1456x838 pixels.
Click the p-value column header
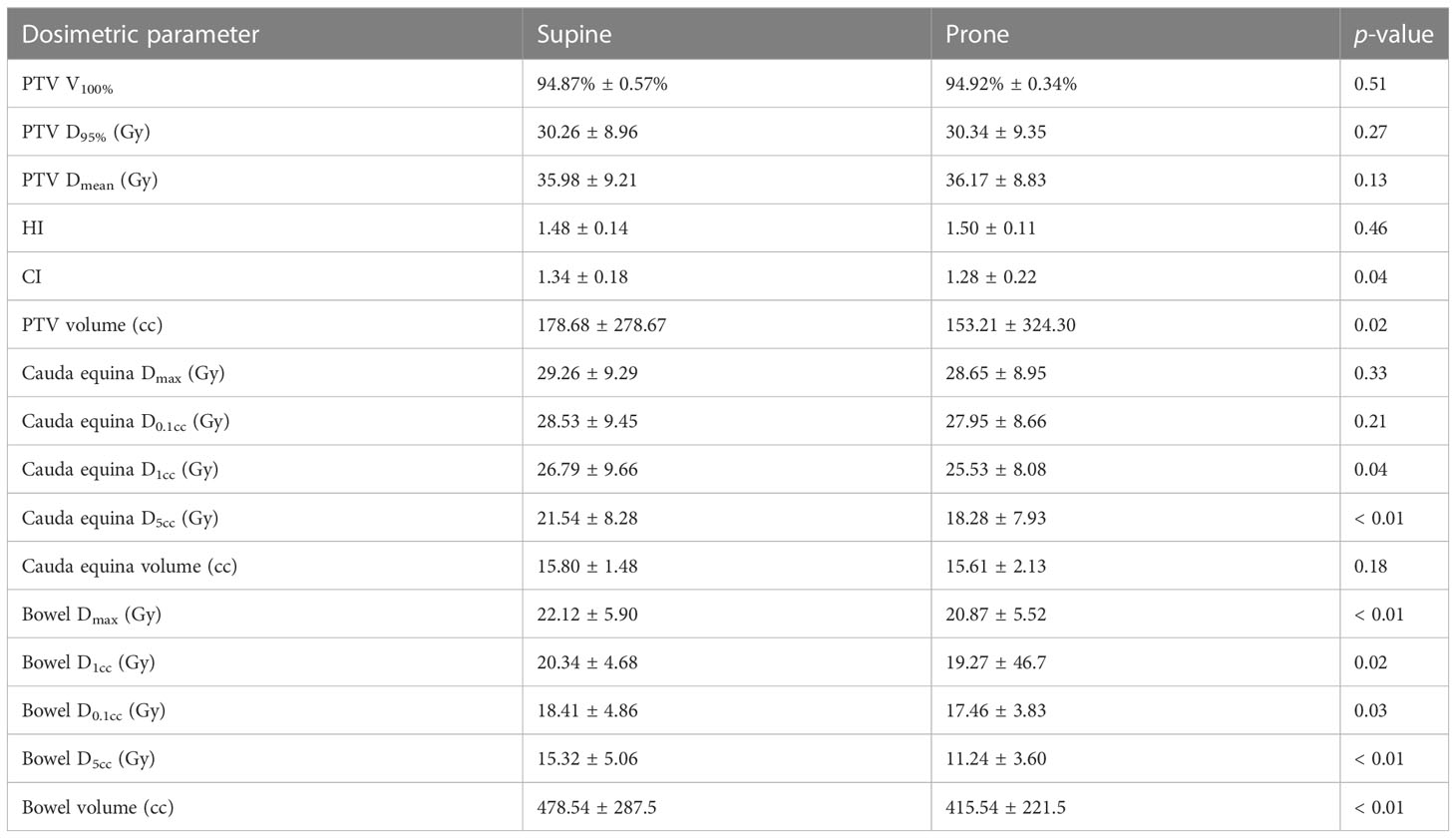(1393, 35)
